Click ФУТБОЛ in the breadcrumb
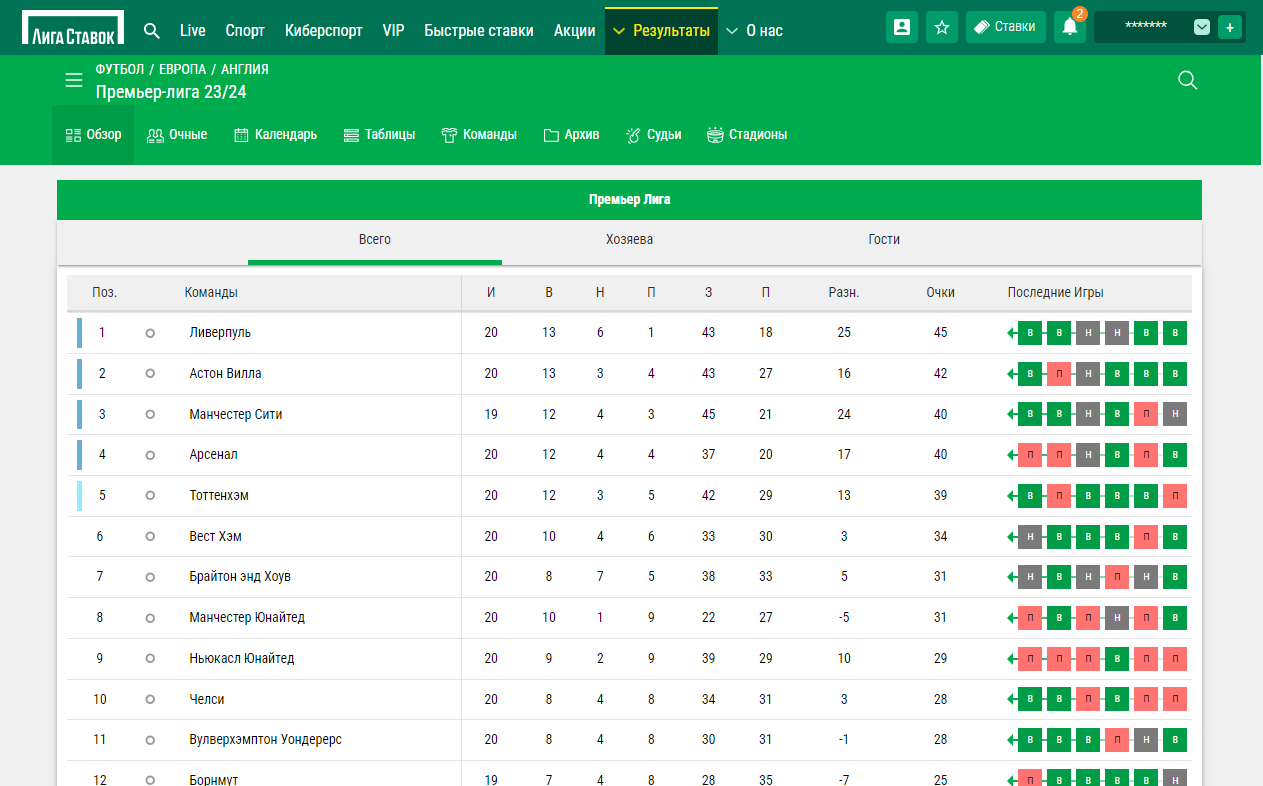This screenshot has width=1263, height=786. tap(119, 70)
